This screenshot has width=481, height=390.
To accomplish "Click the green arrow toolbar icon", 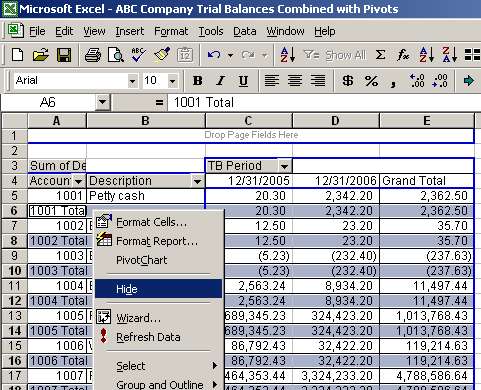I will [x=469, y=81].
